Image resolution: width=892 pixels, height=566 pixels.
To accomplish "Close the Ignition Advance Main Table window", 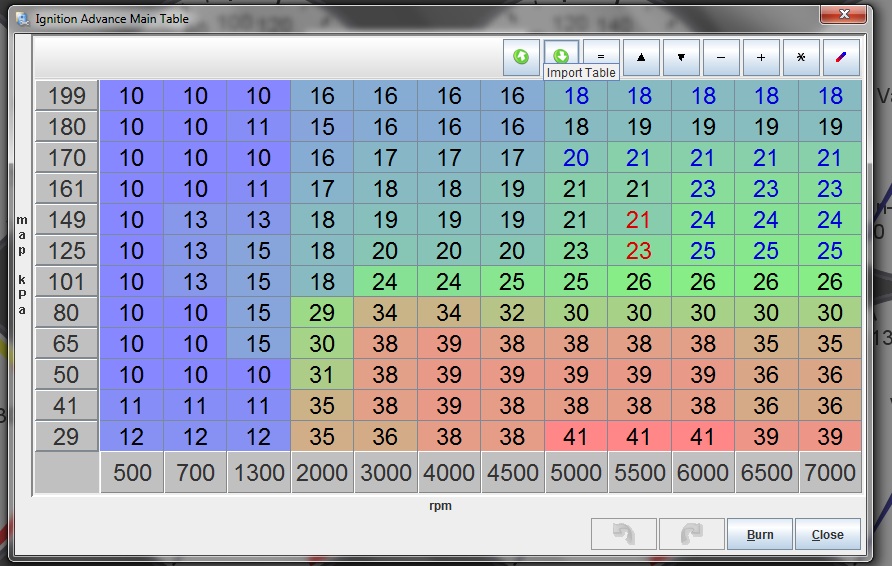I will click(844, 14).
